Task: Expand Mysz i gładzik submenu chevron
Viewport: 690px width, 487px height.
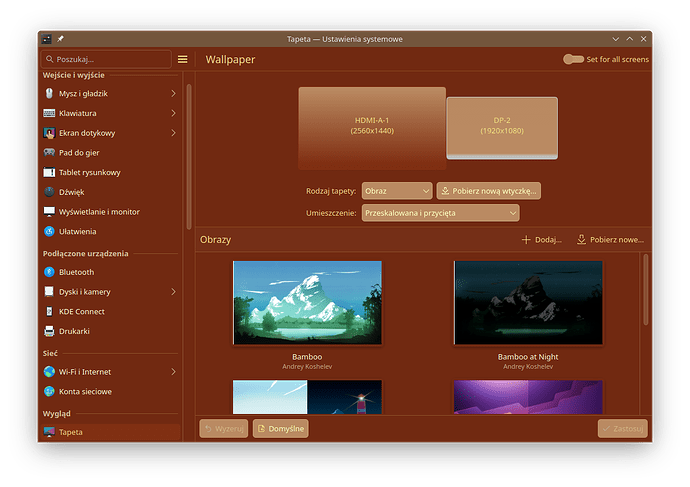Action: click(x=173, y=93)
